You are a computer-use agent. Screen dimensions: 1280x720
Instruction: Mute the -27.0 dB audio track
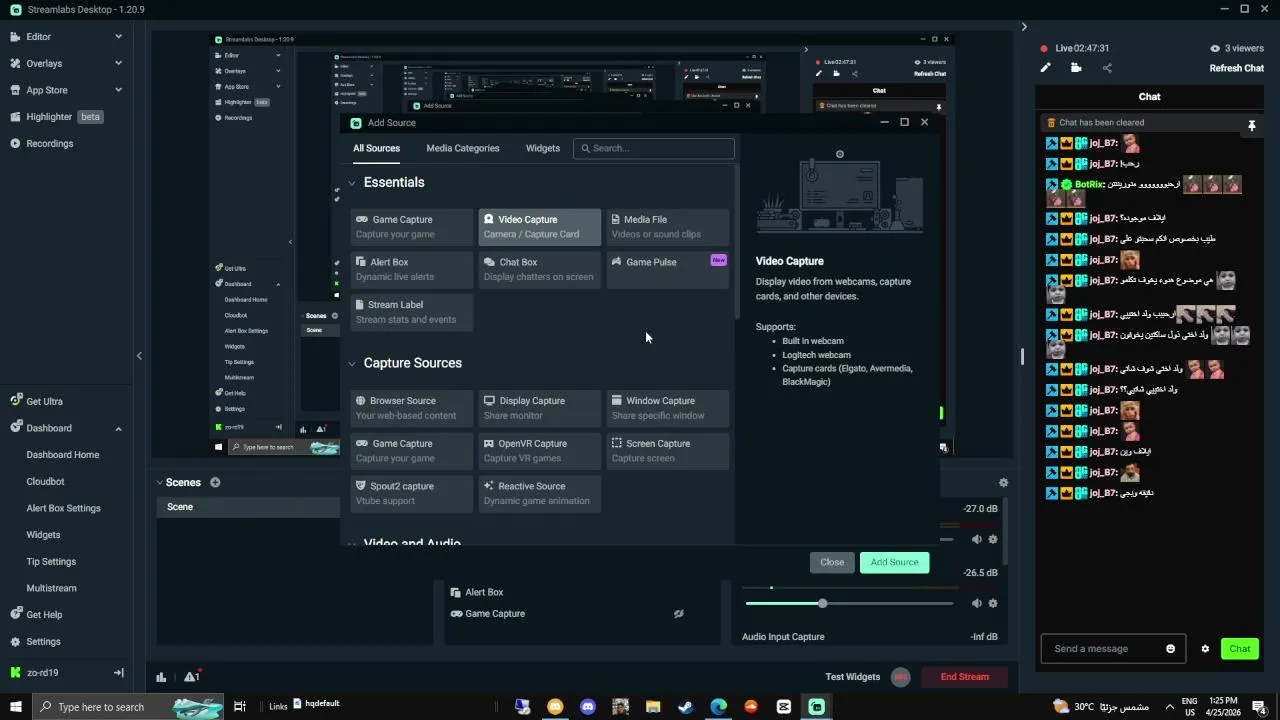[x=976, y=539]
